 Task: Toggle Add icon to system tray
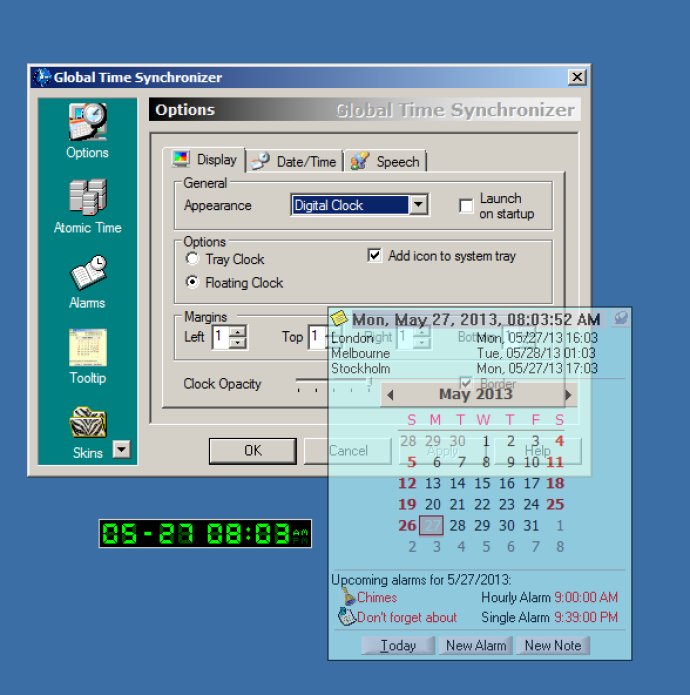(374, 255)
